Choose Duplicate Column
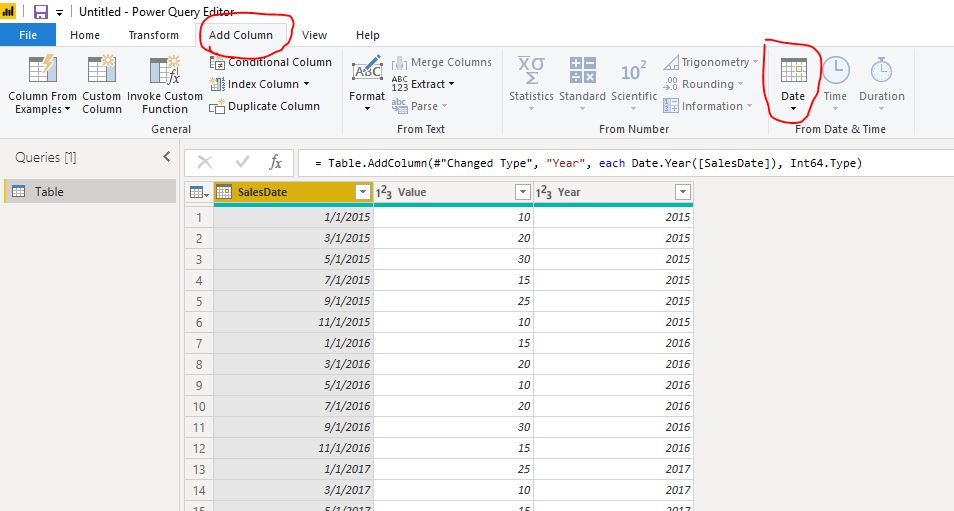 [x=265, y=106]
